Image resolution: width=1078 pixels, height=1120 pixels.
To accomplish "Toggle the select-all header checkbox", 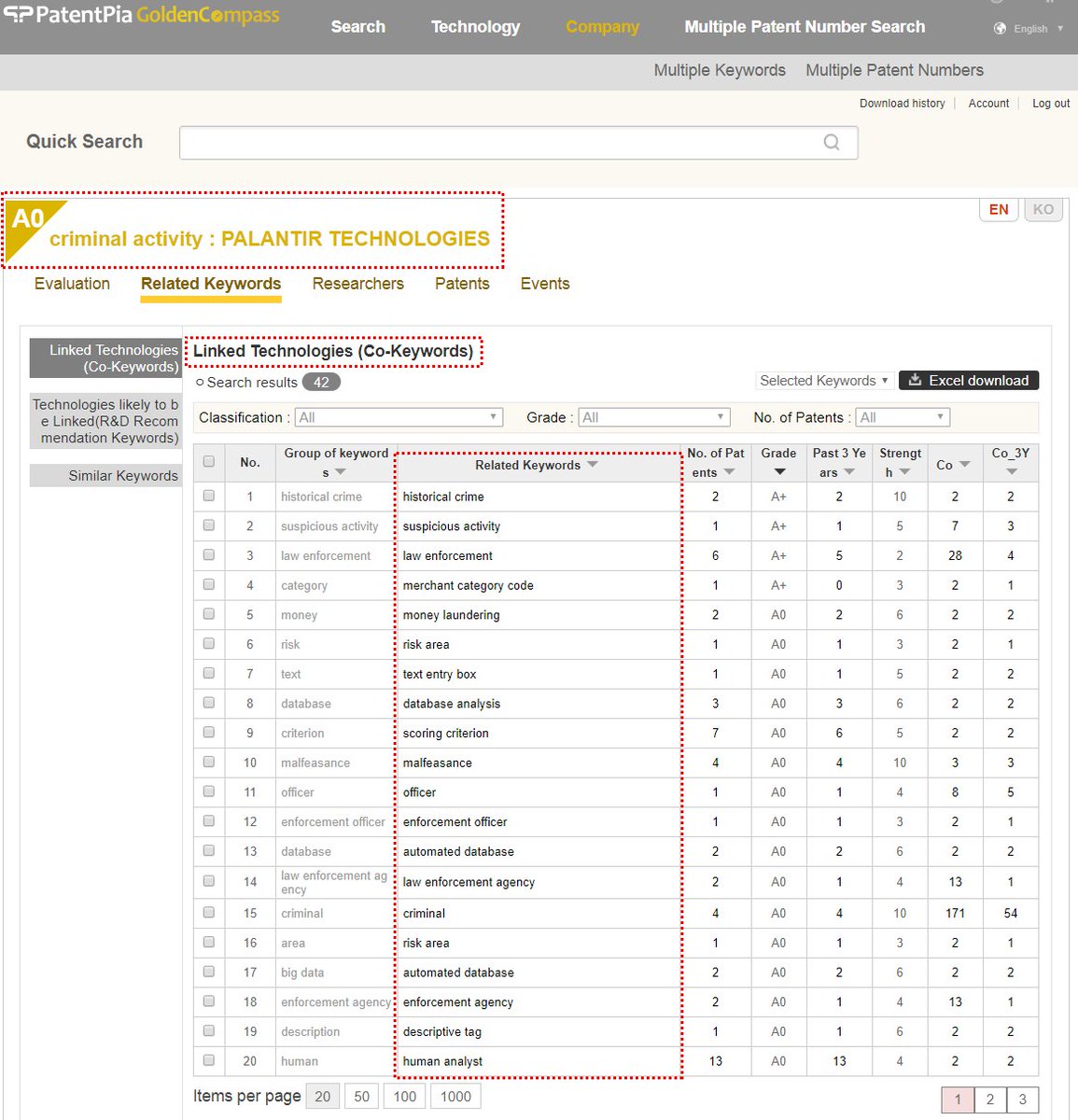I will (x=209, y=461).
